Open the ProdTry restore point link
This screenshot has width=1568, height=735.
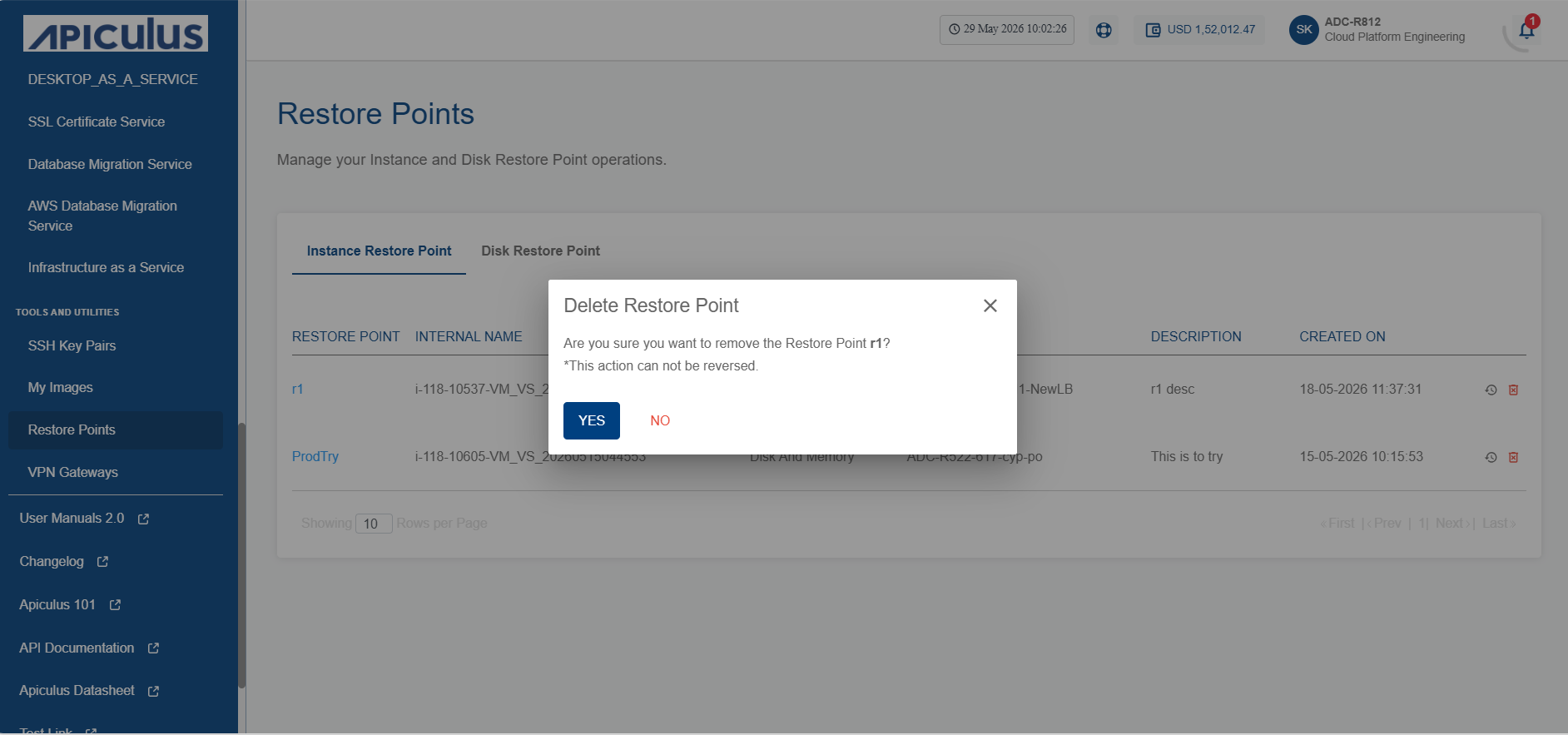pyautogui.click(x=315, y=456)
